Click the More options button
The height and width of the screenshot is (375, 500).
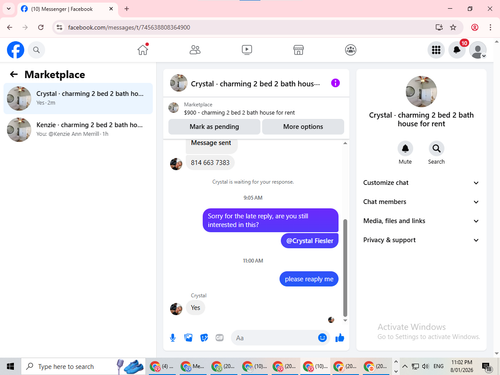tap(303, 127)
